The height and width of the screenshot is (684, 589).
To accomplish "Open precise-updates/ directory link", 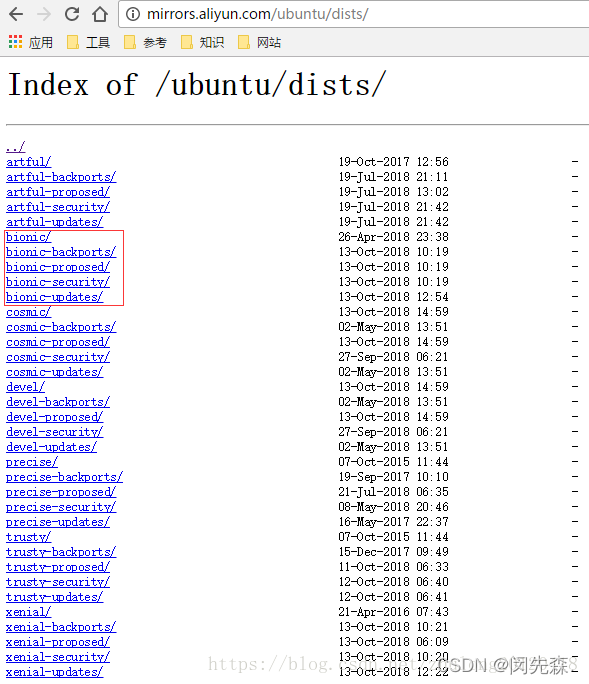I will pyautogui.click(x=58, y=522).
